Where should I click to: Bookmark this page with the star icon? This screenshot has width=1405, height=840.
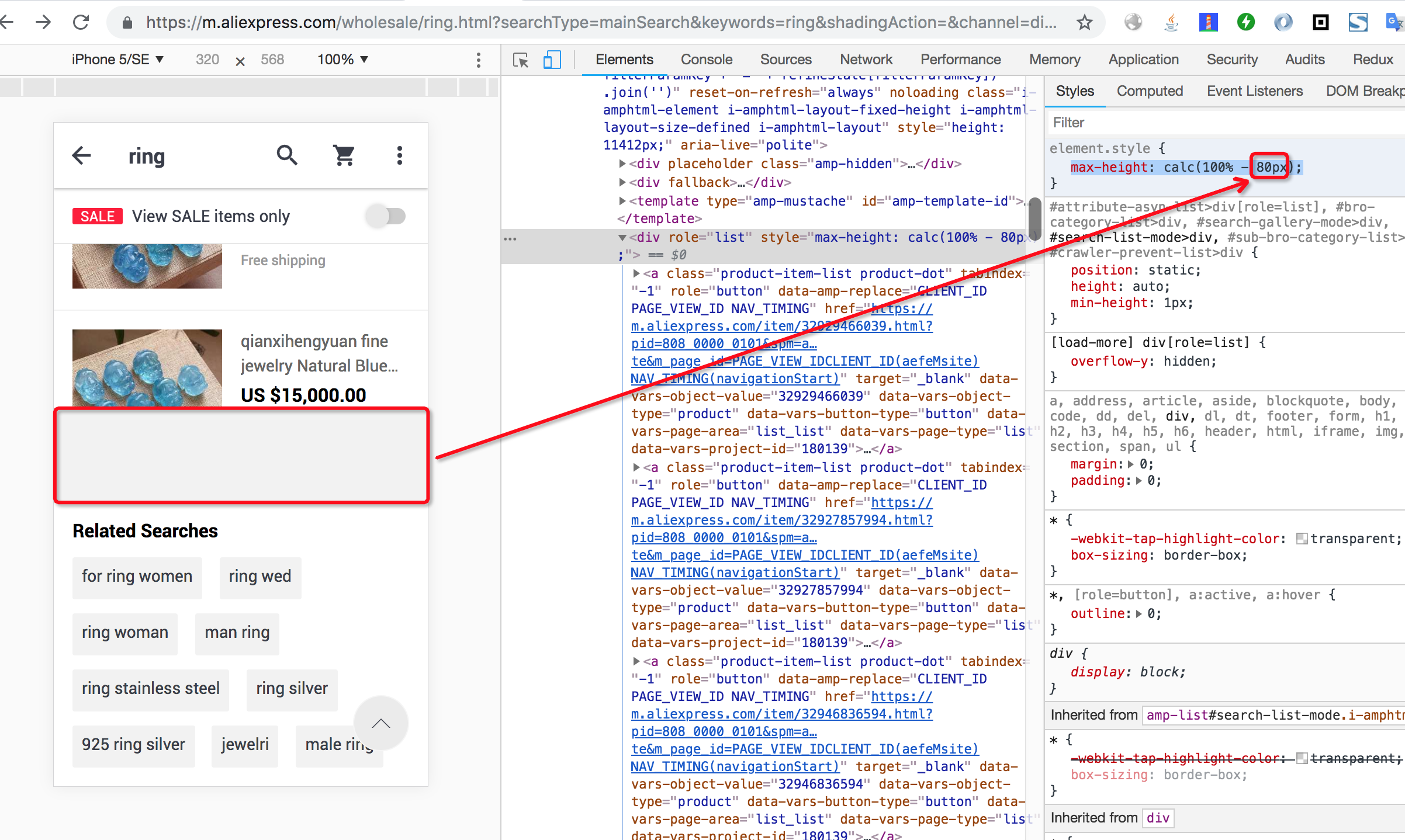[x=1085, y=22]
